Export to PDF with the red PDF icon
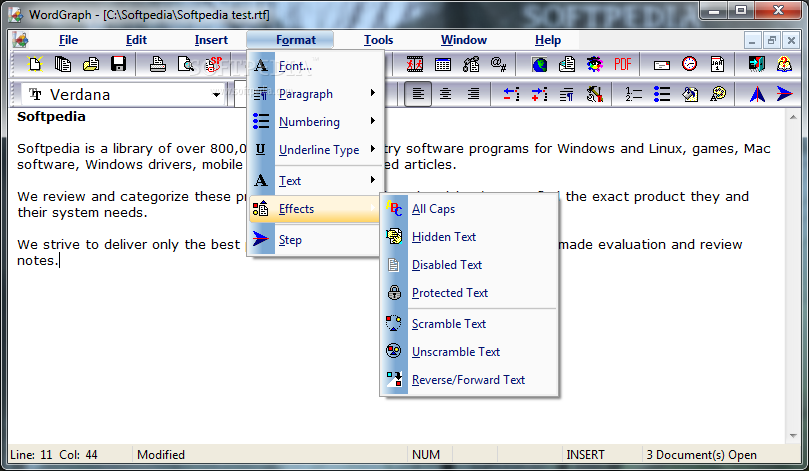The image size is (809, 471). (623, 64)
